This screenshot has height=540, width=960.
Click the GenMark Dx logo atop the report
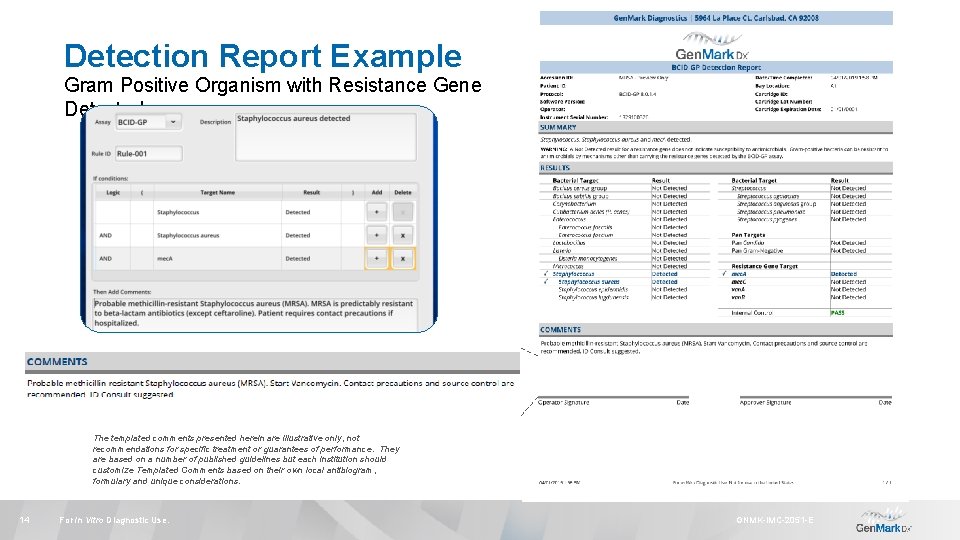click(711, 47)
